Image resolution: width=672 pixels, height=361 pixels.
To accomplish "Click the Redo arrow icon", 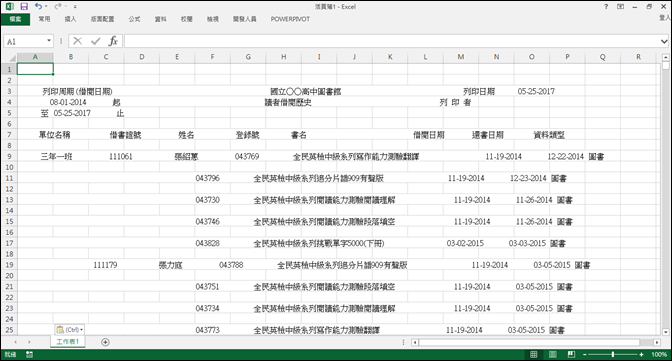I will point(58,6).
